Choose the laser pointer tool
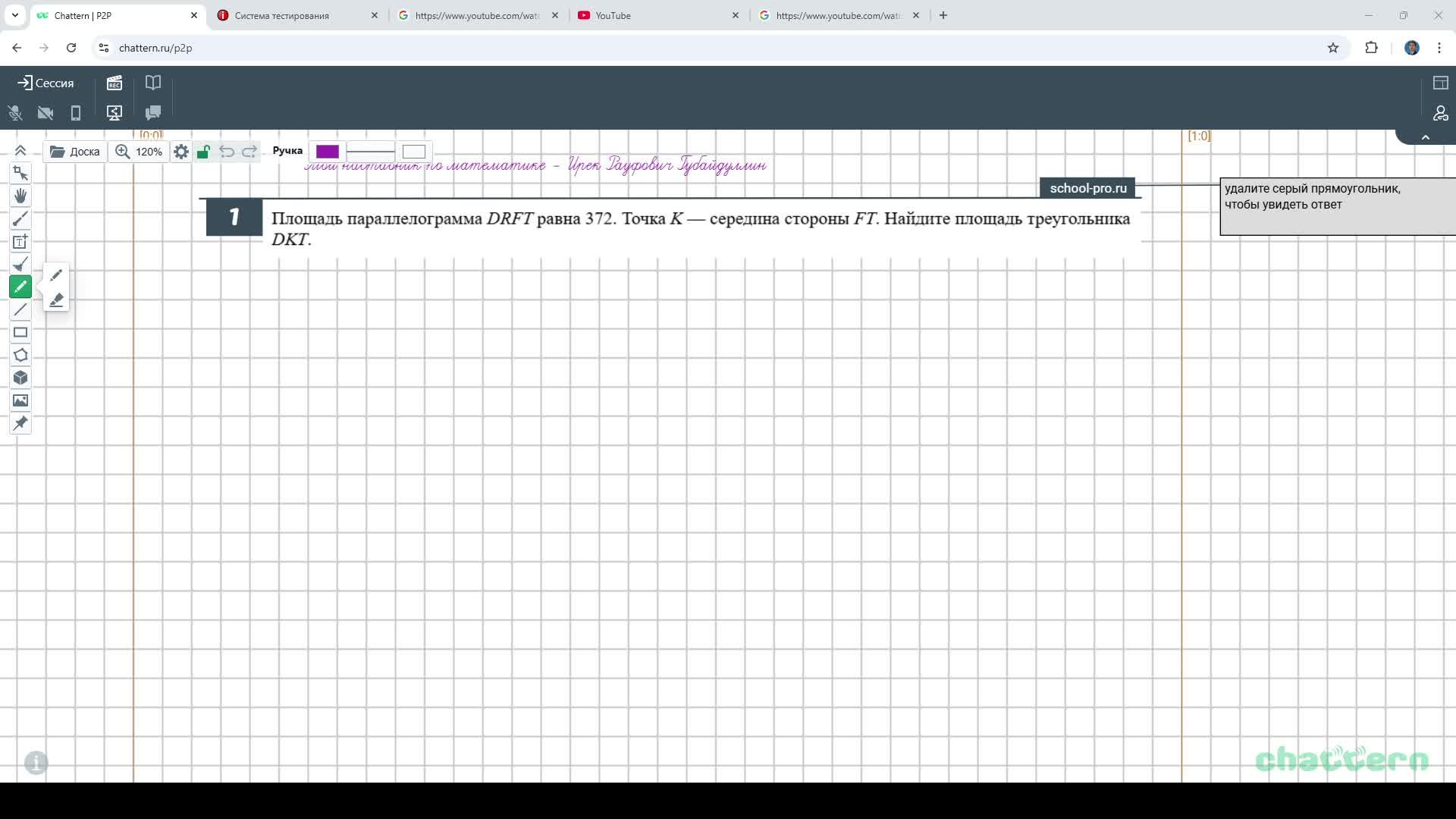 click(20, 218)
